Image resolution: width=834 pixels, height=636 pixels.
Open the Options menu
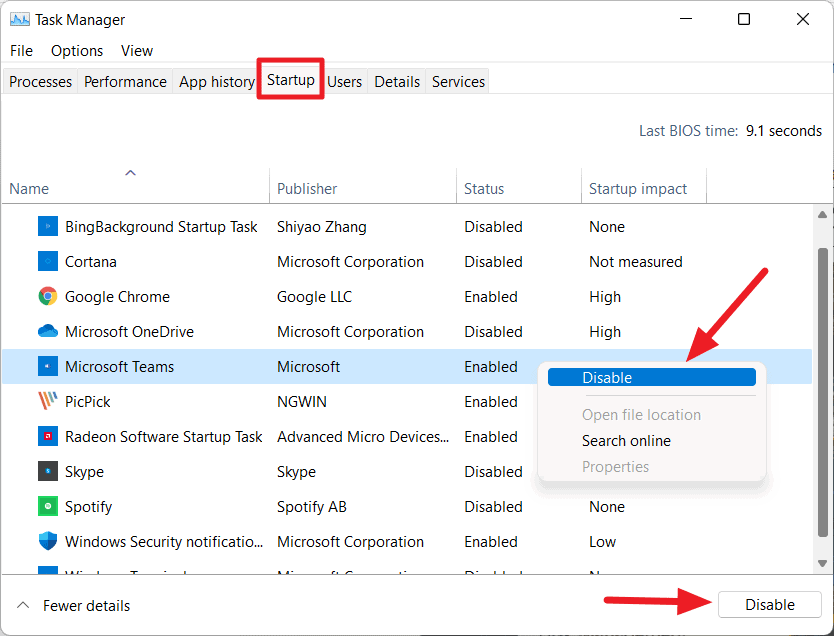point(76,50)
